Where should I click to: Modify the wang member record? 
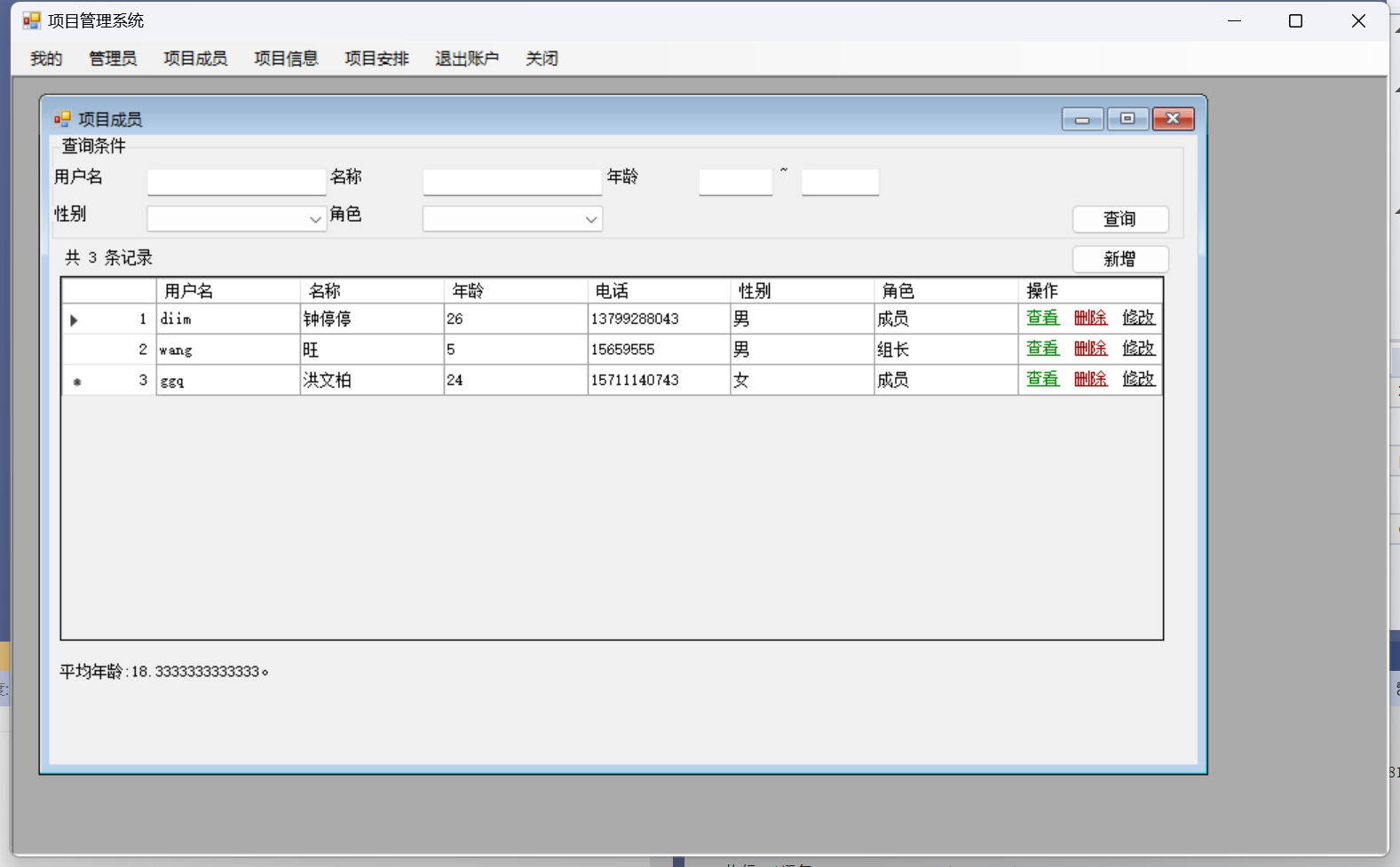(x=1139, y=349)
